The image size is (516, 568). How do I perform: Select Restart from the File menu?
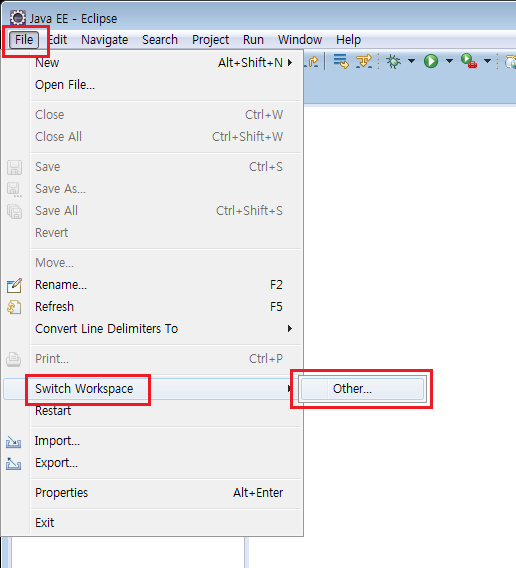(x=167, y=411)
